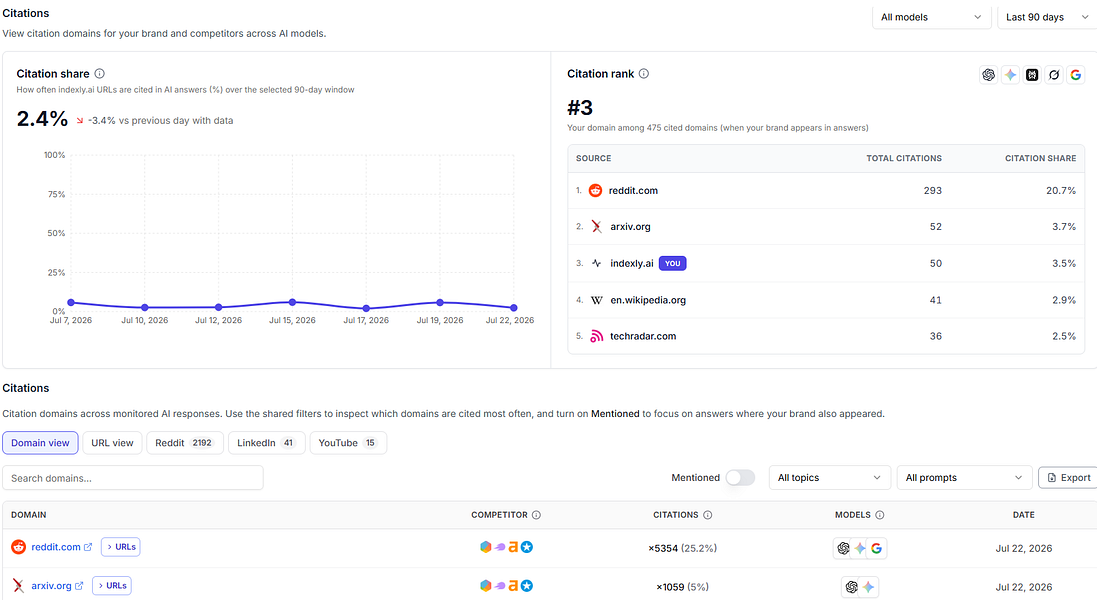This screenshot has height=600, width=1097.
Task: Switch to the URL view tab
Action: tap(112, 443)
